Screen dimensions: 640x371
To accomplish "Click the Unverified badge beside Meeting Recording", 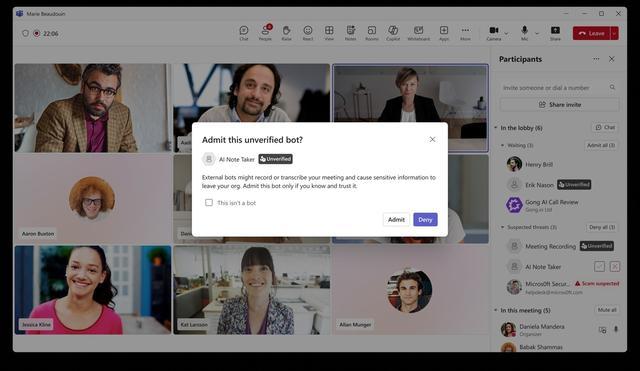I will tap(597, 246).
